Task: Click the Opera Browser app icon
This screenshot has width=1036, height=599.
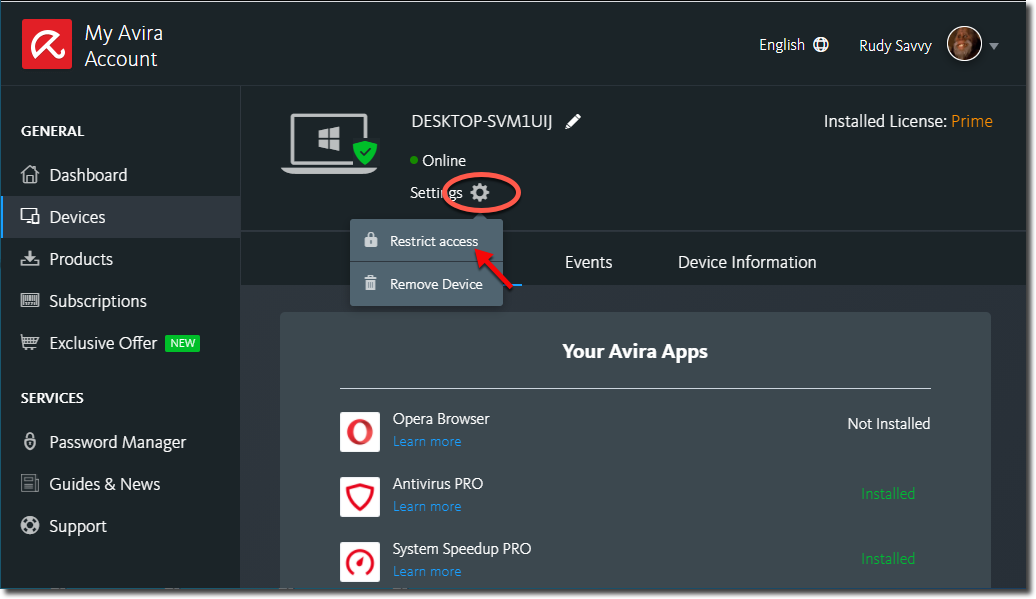Action: click(x=360, y=432)
